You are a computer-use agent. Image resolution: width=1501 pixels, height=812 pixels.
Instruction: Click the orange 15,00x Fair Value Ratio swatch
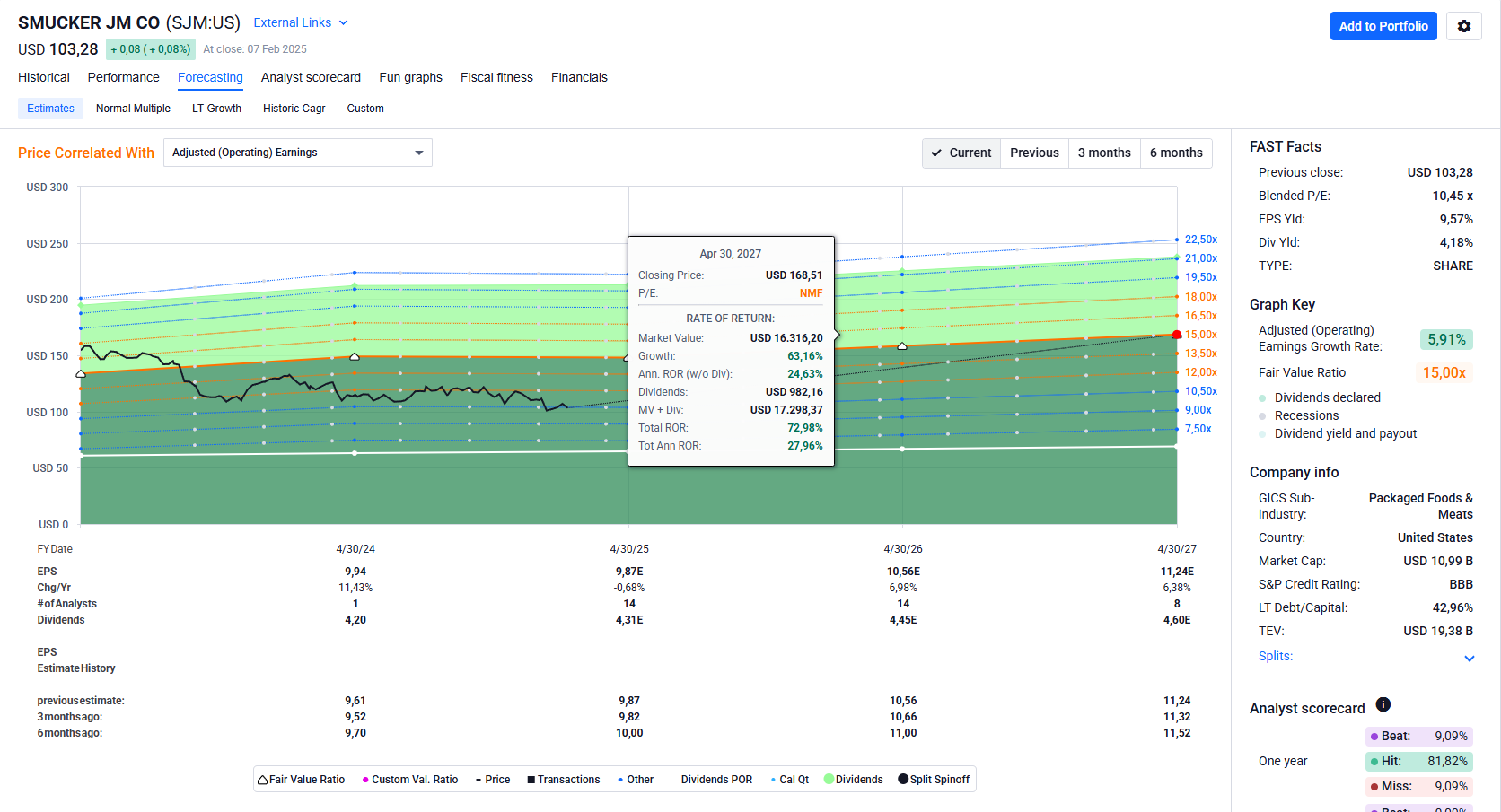pos(1444,372)
